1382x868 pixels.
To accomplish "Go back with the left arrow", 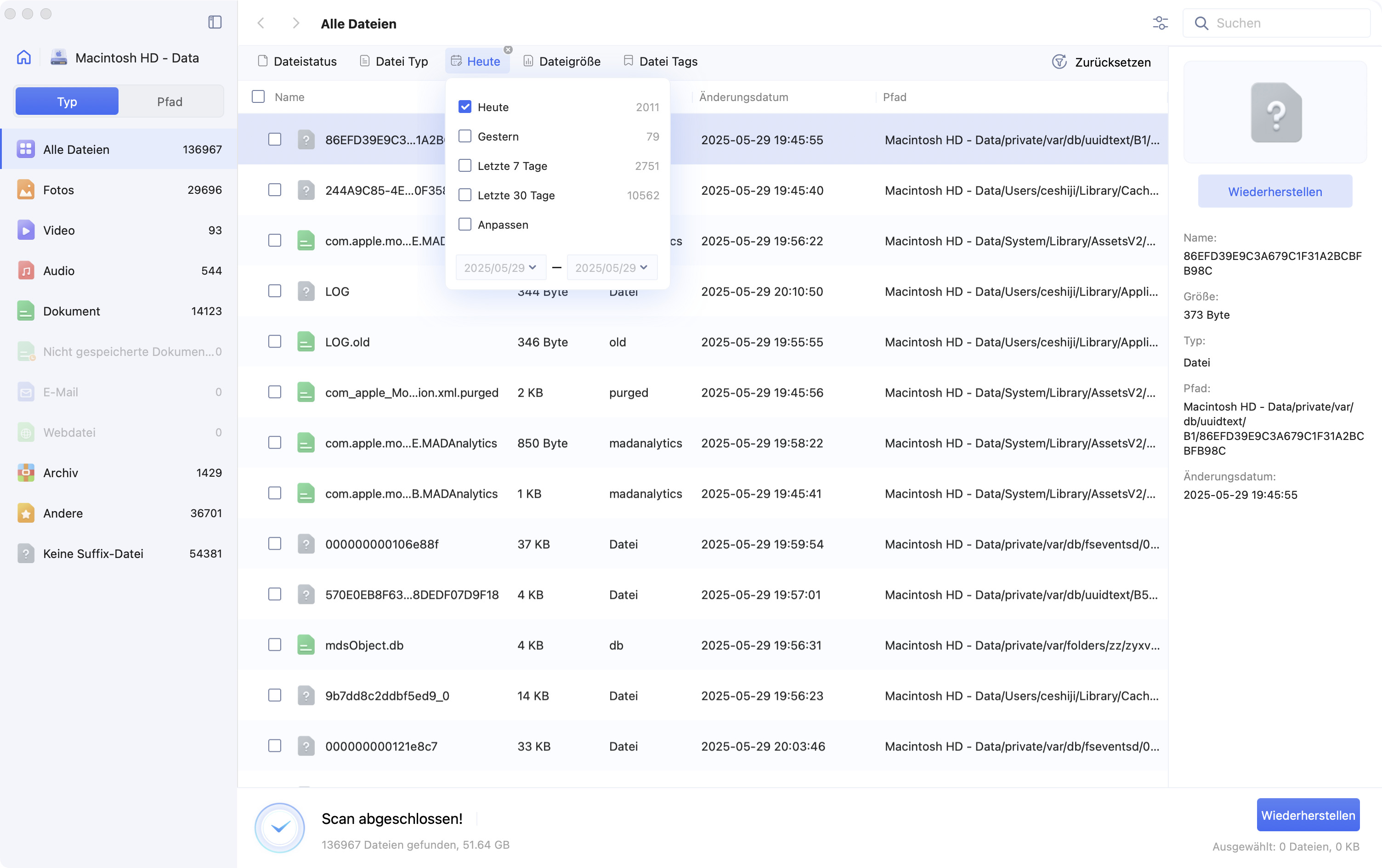I will point(261,23).
